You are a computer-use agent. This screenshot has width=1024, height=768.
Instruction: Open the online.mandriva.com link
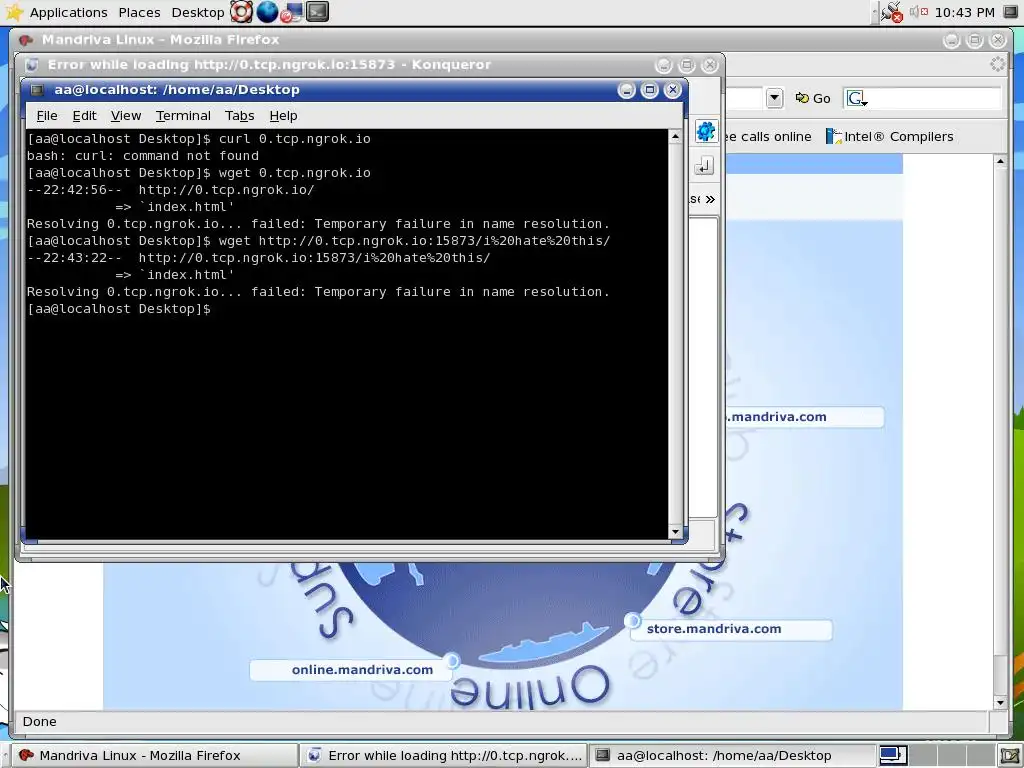click(362, 669)
